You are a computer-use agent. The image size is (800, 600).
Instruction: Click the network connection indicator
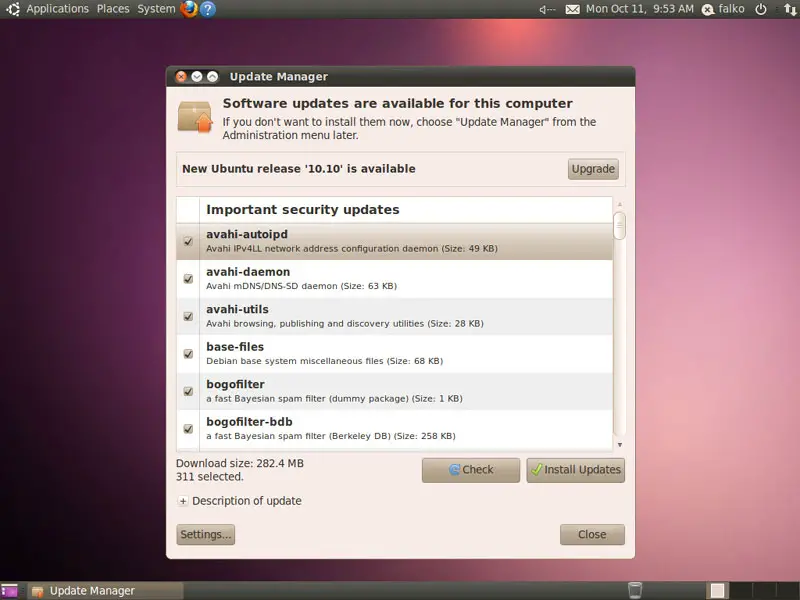pos(790,9)
